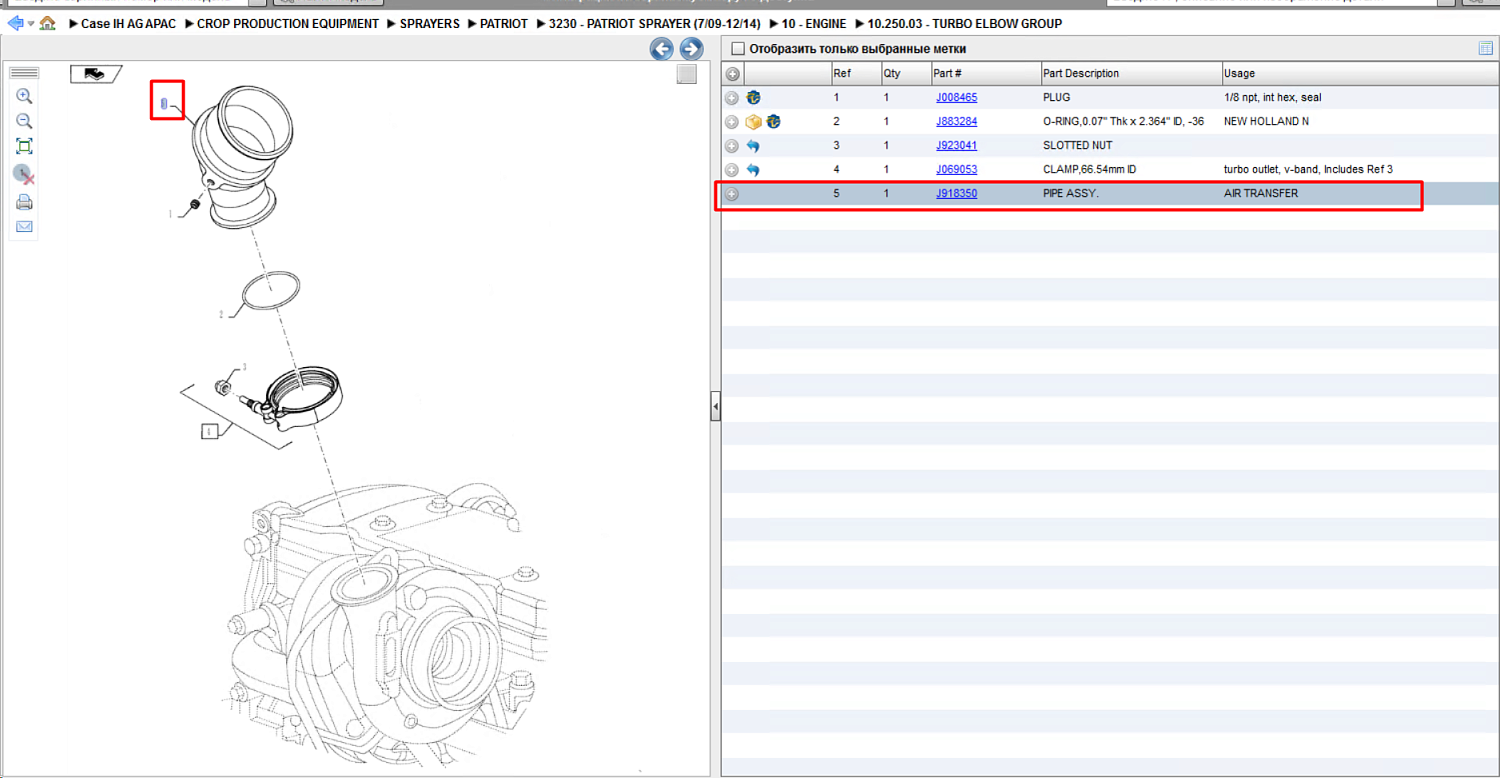Expand the PIPE ASSY. row plus icon

pos(732,194)
